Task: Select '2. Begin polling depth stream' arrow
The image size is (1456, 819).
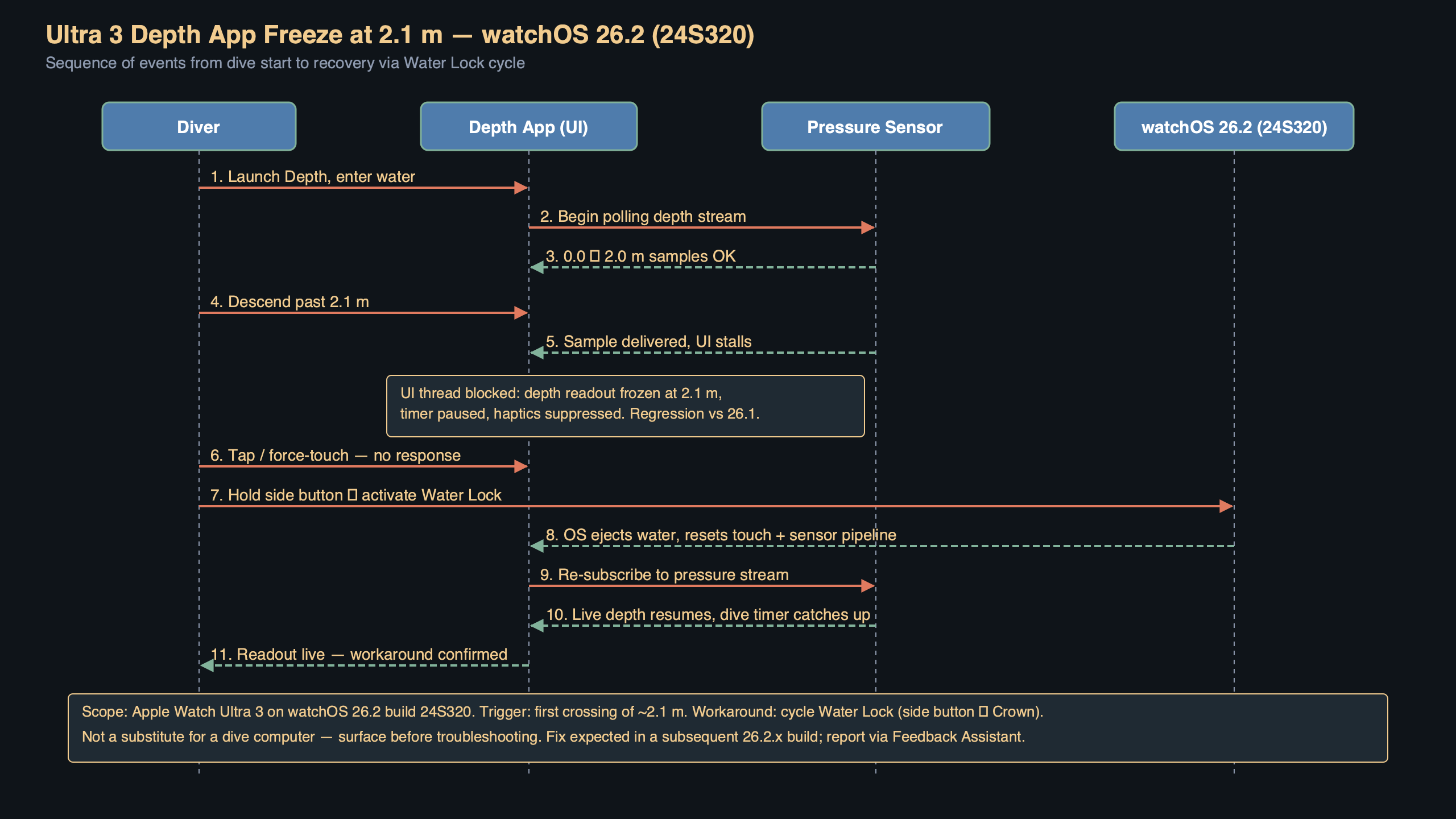Action: (x=643, y=216)
